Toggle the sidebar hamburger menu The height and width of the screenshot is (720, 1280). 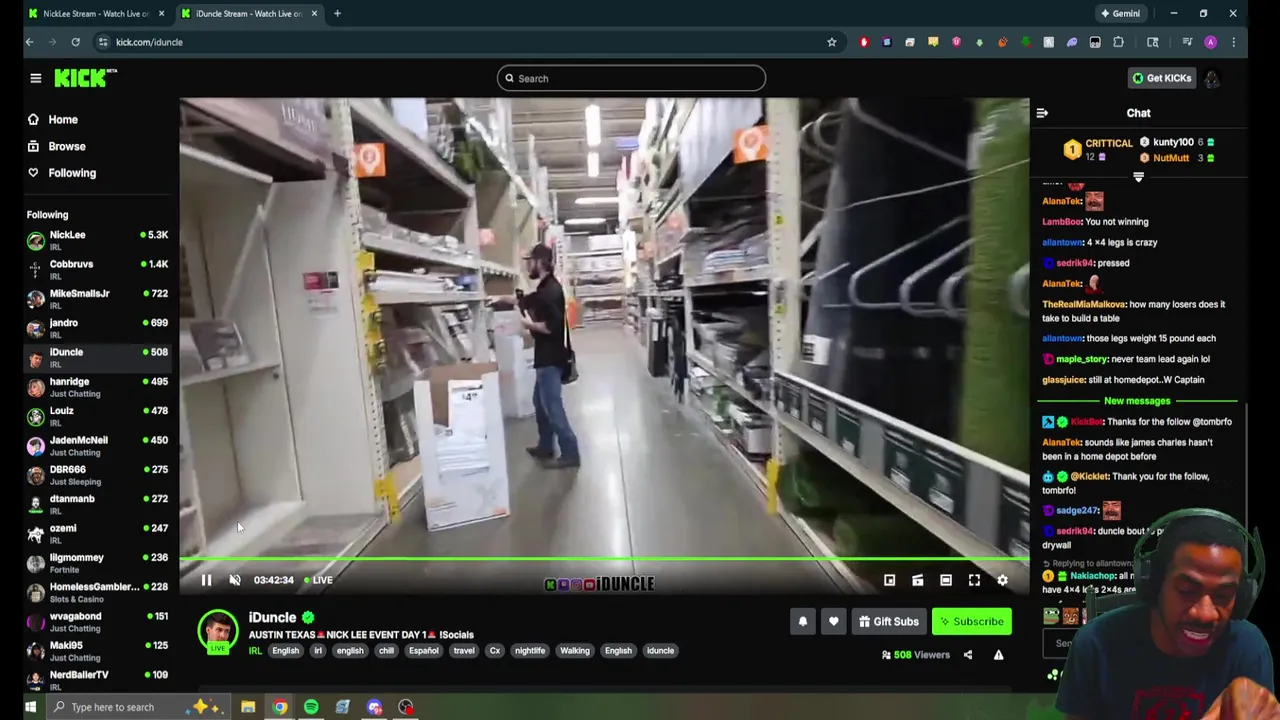(x=35, y=78)
